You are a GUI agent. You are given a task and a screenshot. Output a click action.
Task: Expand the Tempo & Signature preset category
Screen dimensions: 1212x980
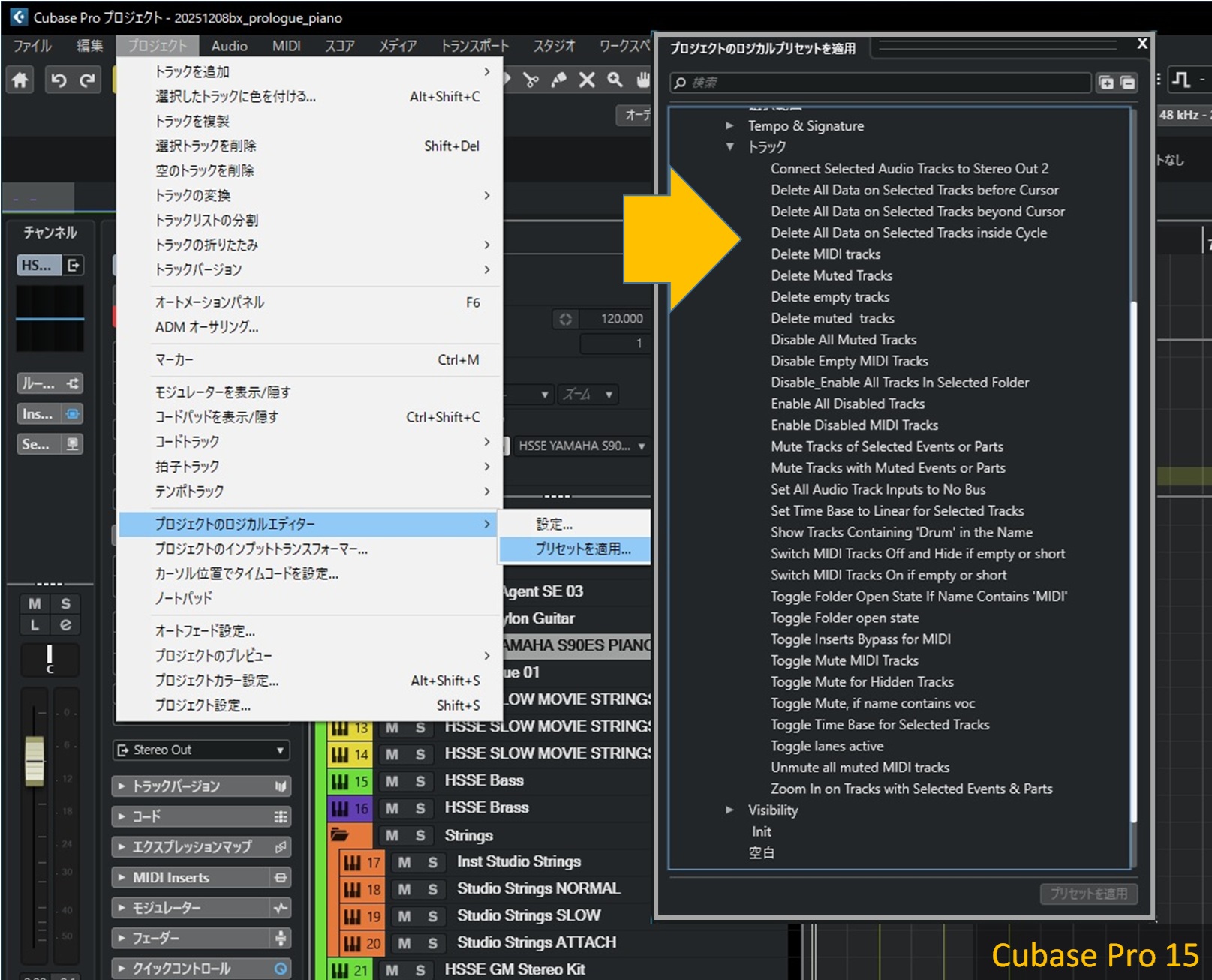click(x=729, y=125)
